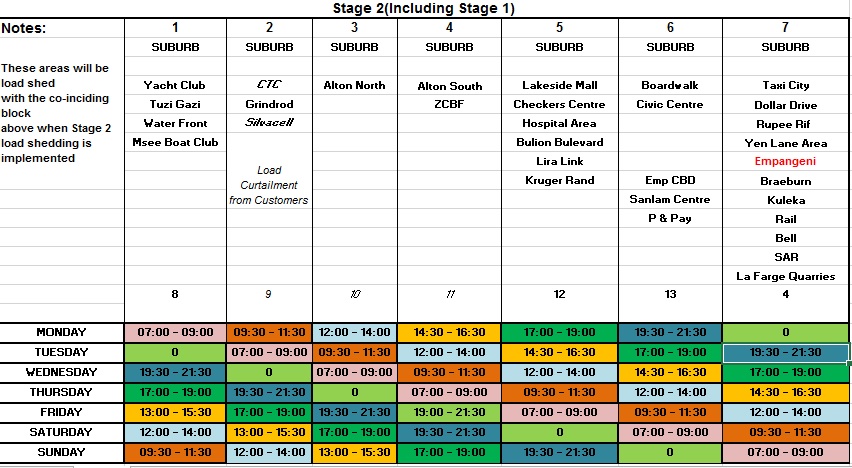This screenshot has width=852, height=468.
Task: Select Monday's 07:00 - 09:00 cell
Action: click(175, 332)
